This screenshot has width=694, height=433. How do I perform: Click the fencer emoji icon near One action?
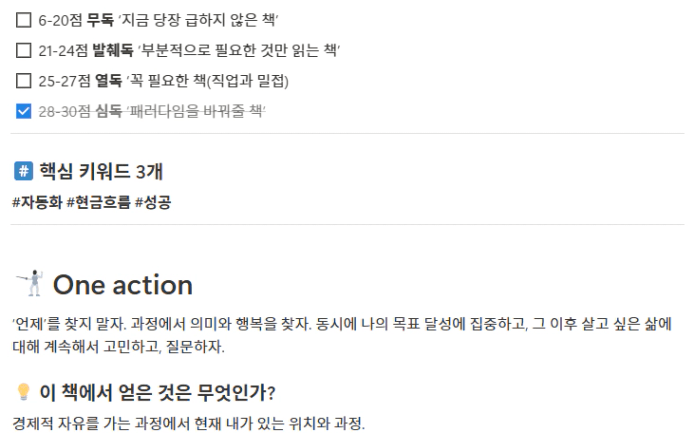pyautogui.click(x=30, y=283)
